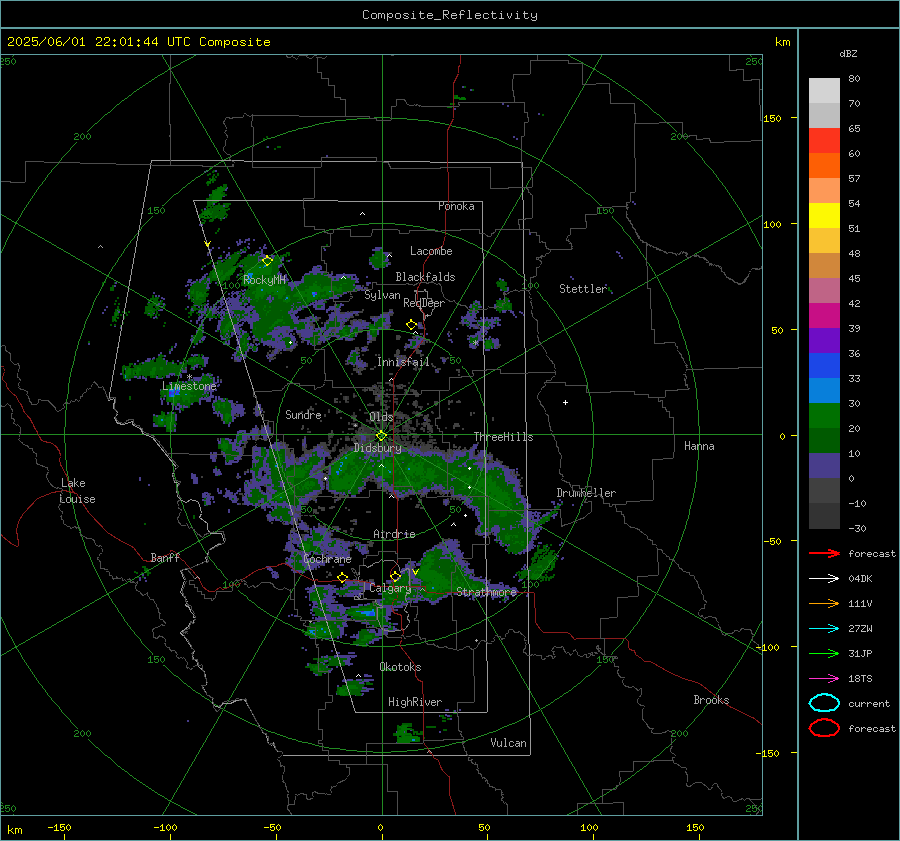Pick the magenta 39-42 dBZ color swatch

[x=824, y=316]
